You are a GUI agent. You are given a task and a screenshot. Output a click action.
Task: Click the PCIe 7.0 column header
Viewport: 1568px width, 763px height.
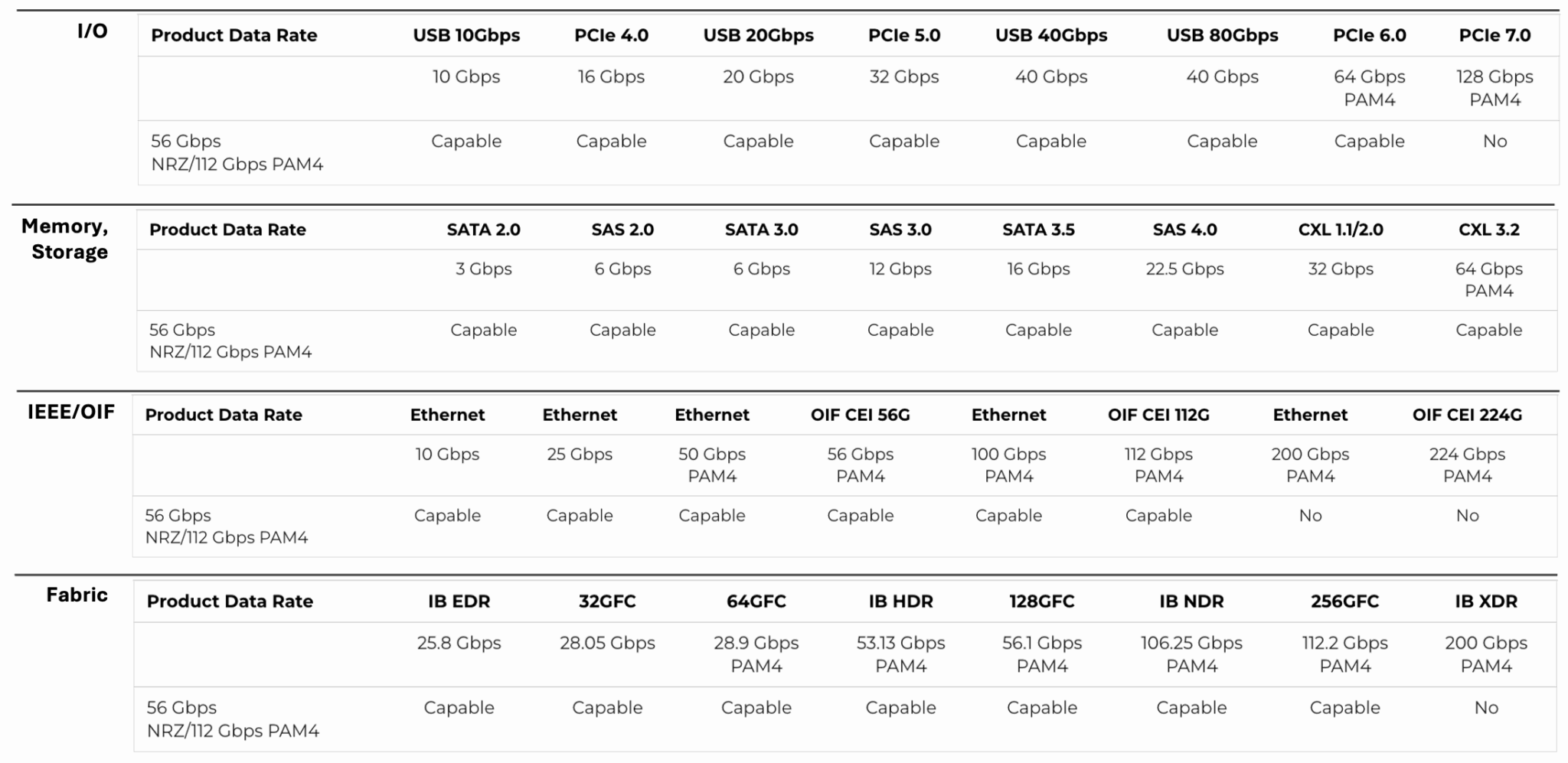coord(1494,35)
